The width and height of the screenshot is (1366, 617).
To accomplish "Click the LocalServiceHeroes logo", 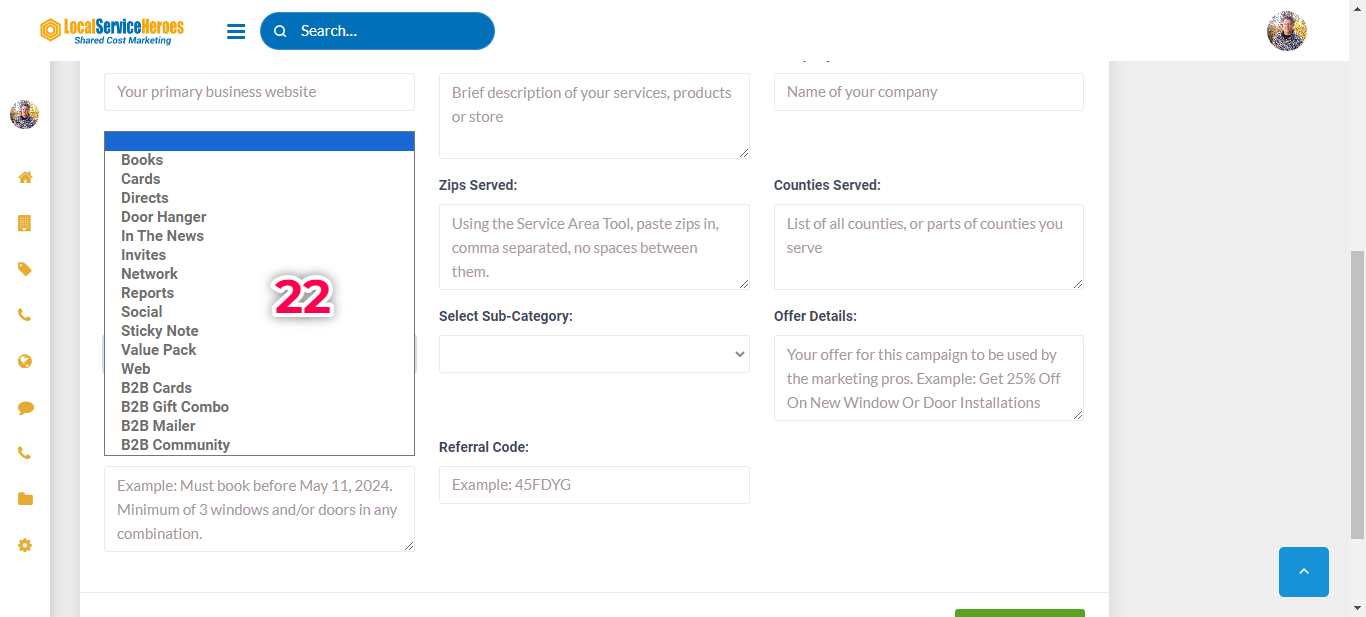I will (x=112, y=31).
